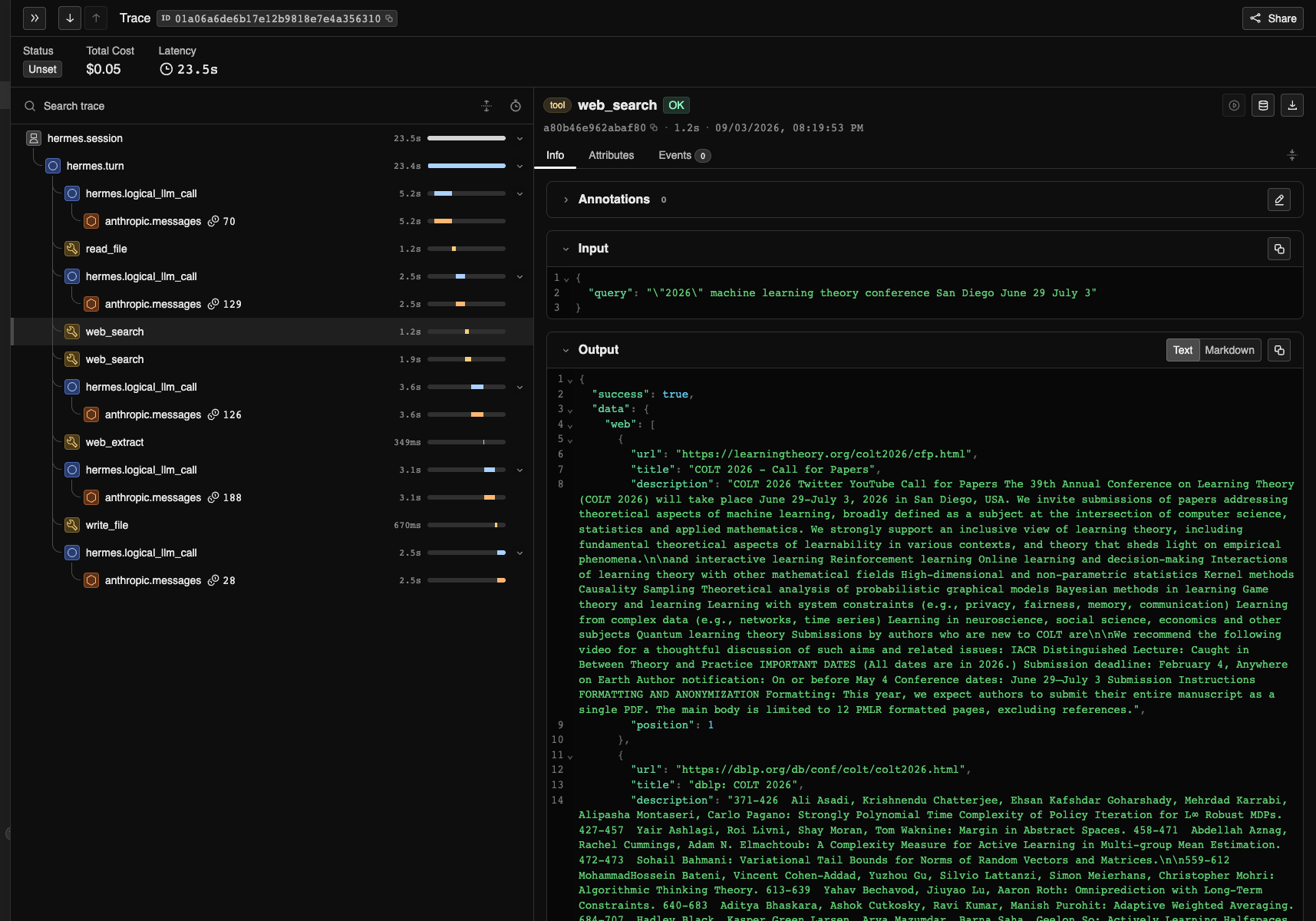
Task: Select anthropic.messages span with 28 links
Action: 153,580
